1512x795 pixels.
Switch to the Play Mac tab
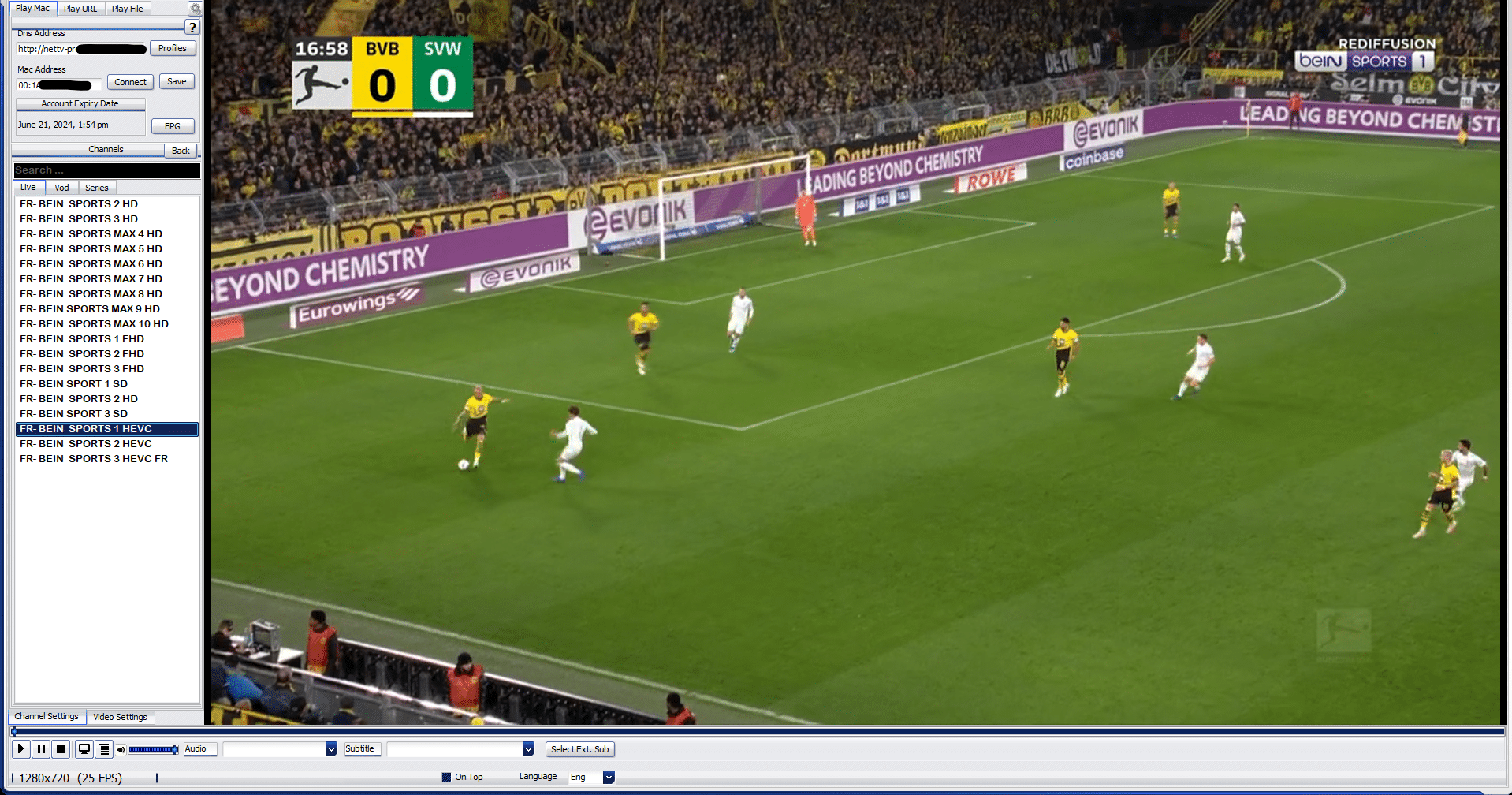point(33,8)
